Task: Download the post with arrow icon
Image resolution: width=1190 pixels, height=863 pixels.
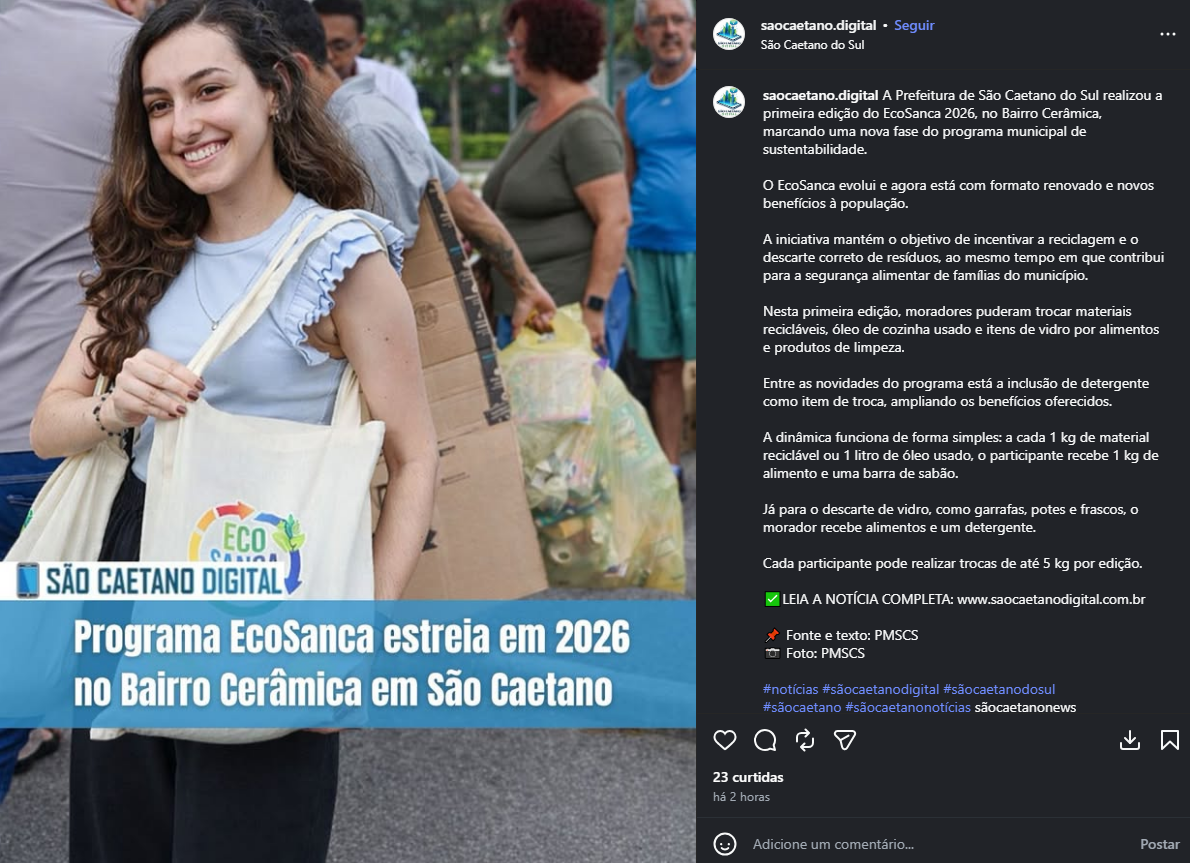Action: click(1130, 740)
